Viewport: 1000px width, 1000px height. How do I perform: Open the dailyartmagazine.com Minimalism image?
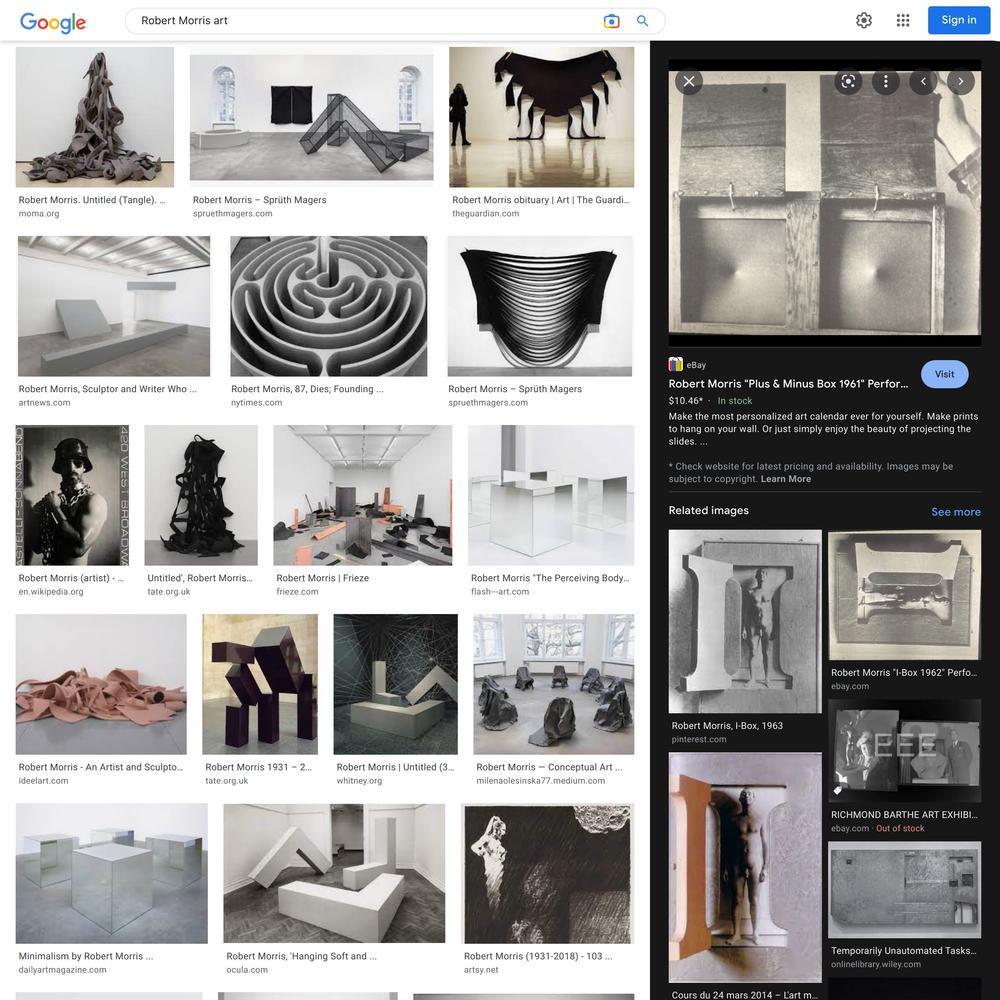pos(112,873)
